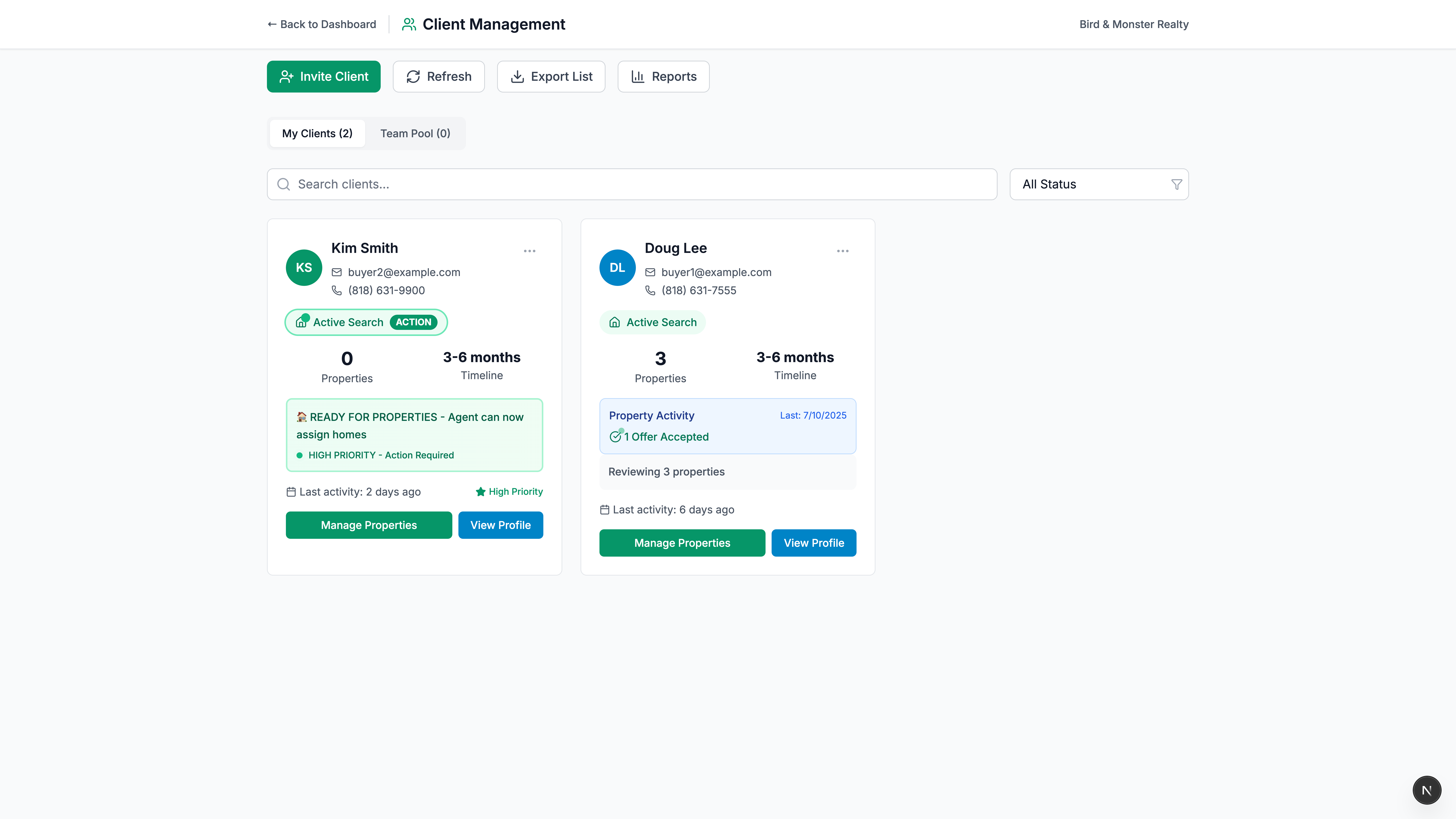The image size is (1456, 819).
Task: Click the 1 Offer Accepted text
Action: coord(666,437)
